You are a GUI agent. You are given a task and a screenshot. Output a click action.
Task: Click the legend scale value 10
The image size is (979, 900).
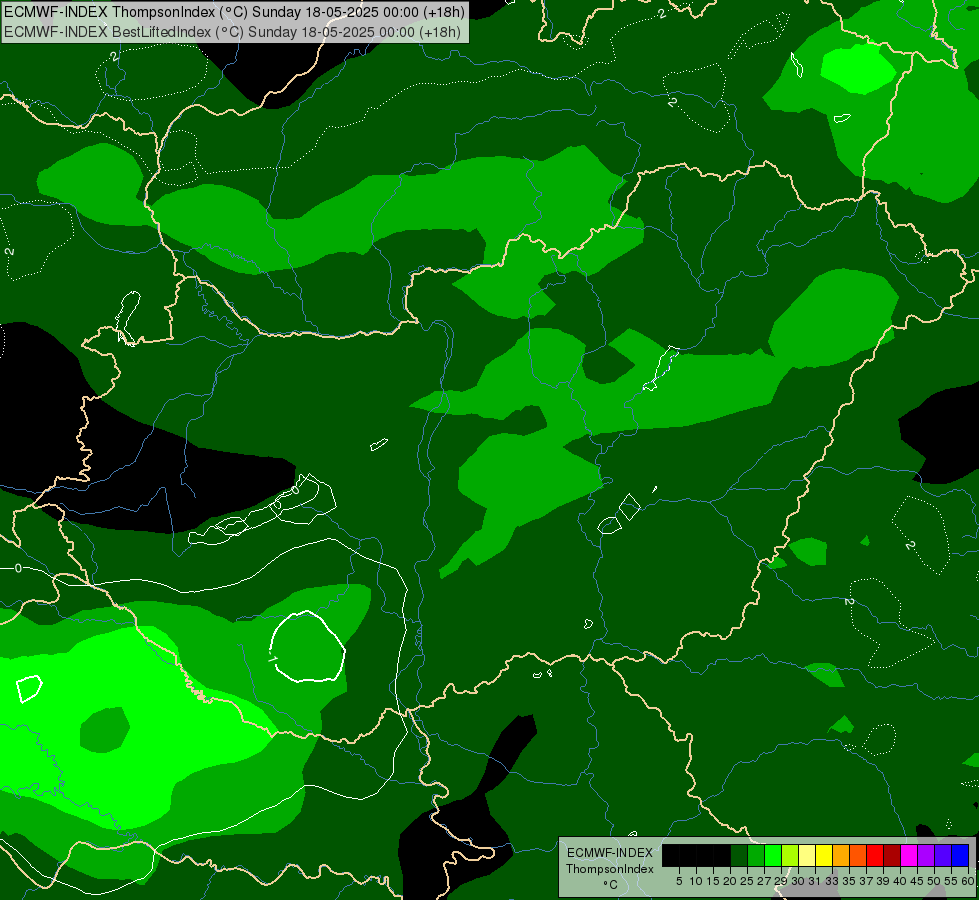tap(696, 881)
